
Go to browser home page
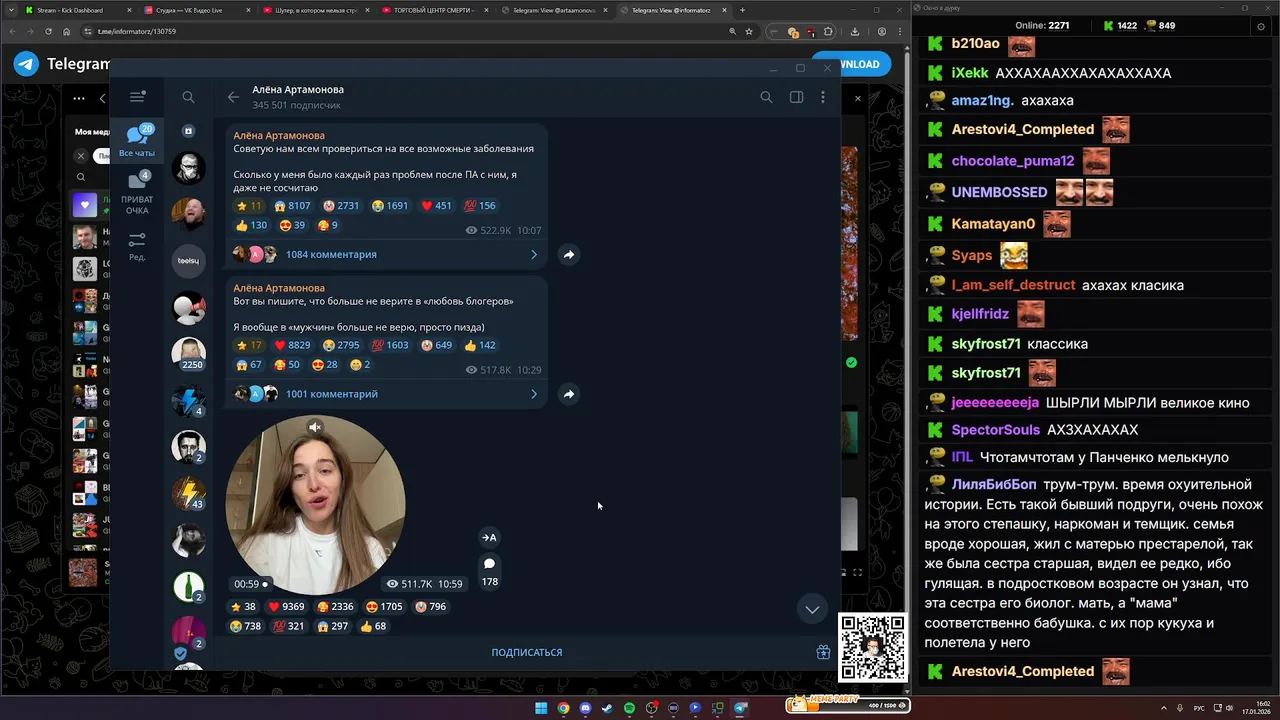(x=67, y=31)
